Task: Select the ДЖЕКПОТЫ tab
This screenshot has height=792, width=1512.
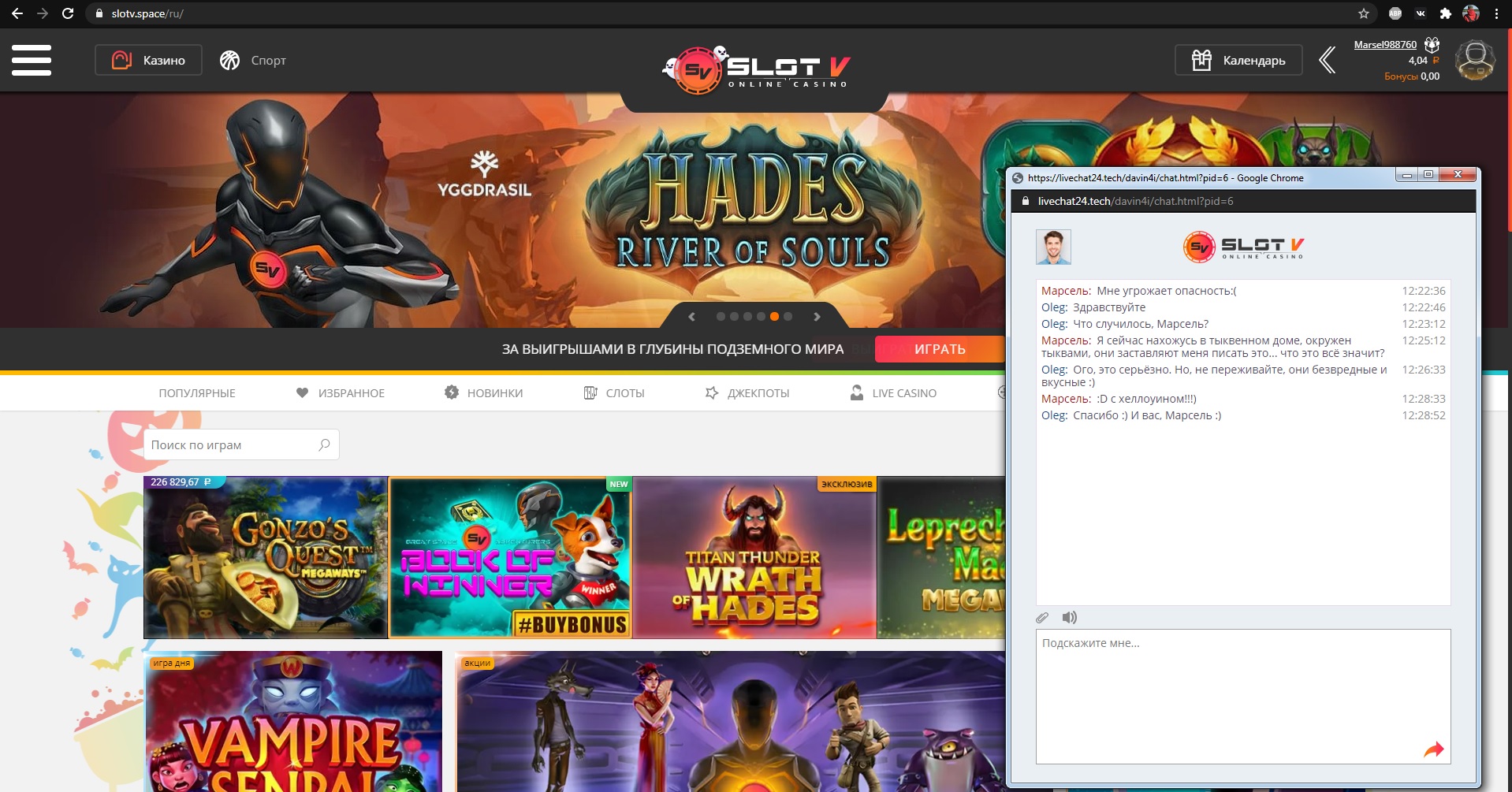Action: click(x=747, y=393)
